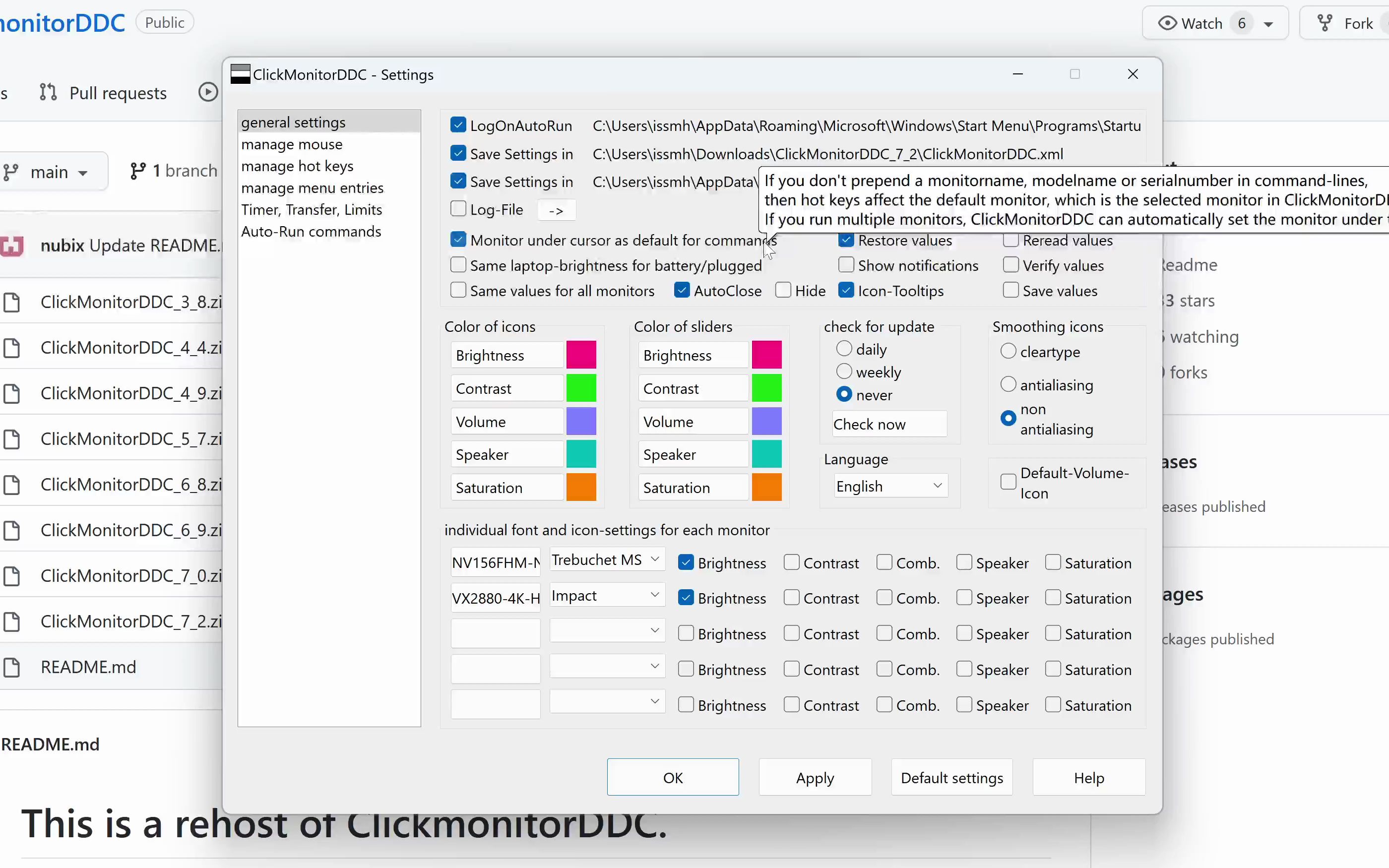Enable Speaker icon for VX2880-4K monitor
This screenshot has height=868, width=1389.
point(964,598)
